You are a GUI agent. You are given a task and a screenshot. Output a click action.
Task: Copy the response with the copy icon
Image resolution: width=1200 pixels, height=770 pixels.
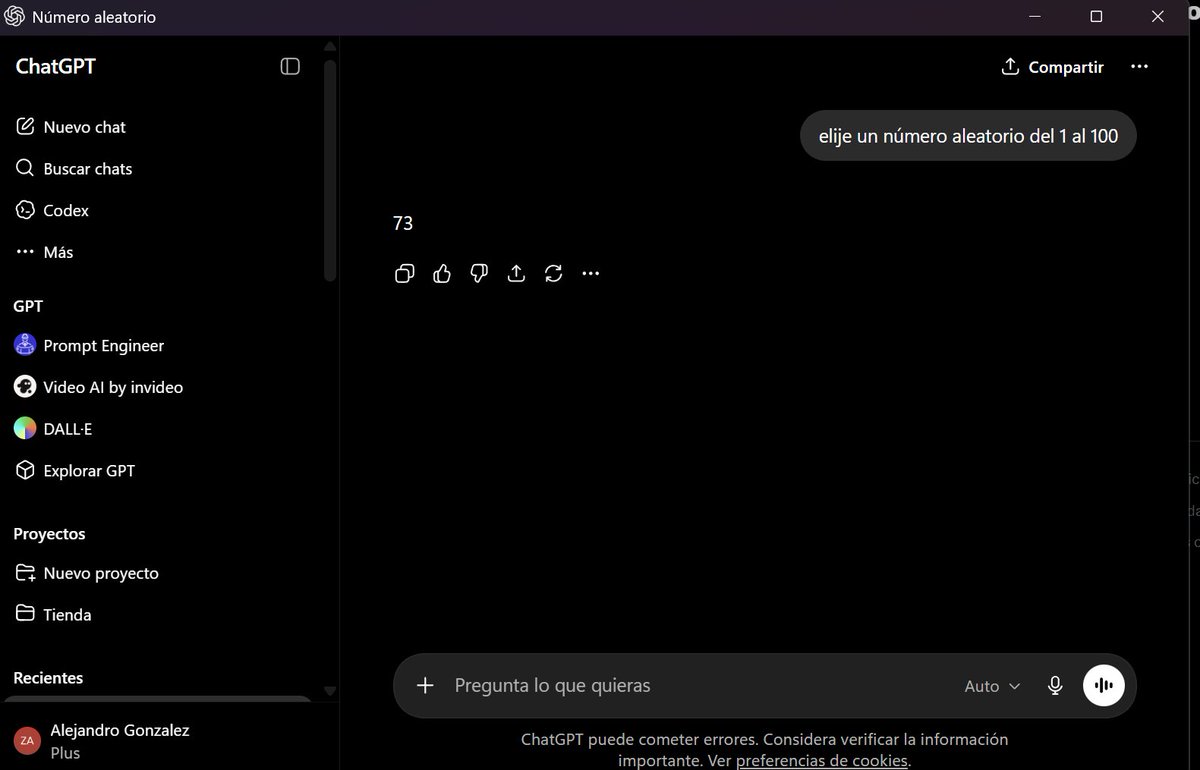point(405,273)
